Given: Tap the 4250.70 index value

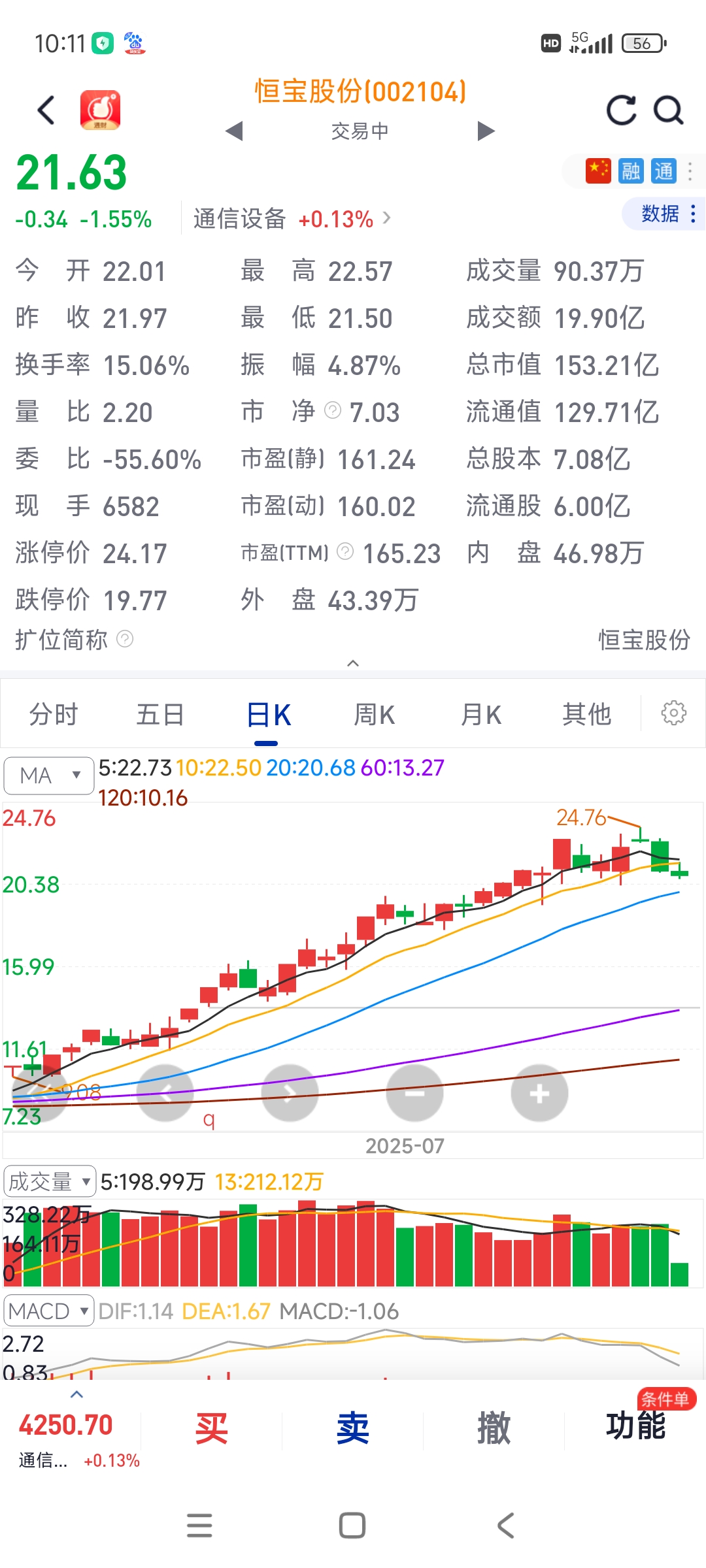Looking at the screenshot, I should pyautogui.click(x=65, y=1425).
